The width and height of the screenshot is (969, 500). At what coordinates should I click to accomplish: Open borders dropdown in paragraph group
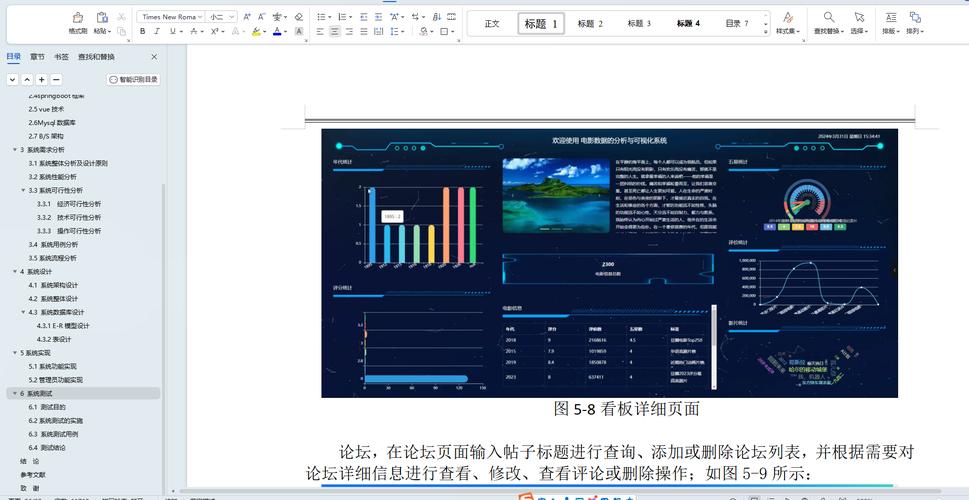tap(453, 31)
